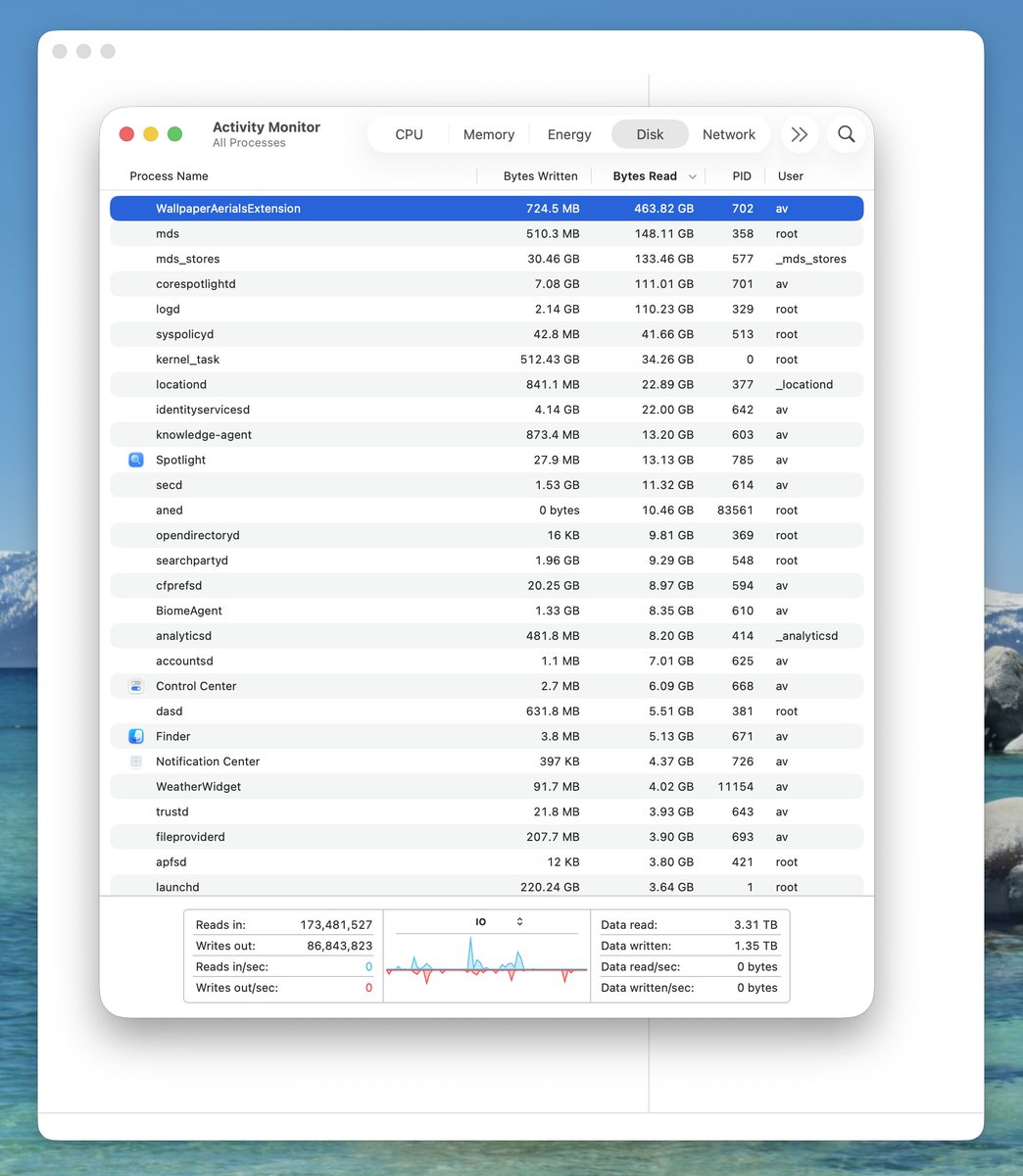Viewport: 1023px width, 1176px height.
Task: Select the knowledge-agent process
Action: [486, 435]
